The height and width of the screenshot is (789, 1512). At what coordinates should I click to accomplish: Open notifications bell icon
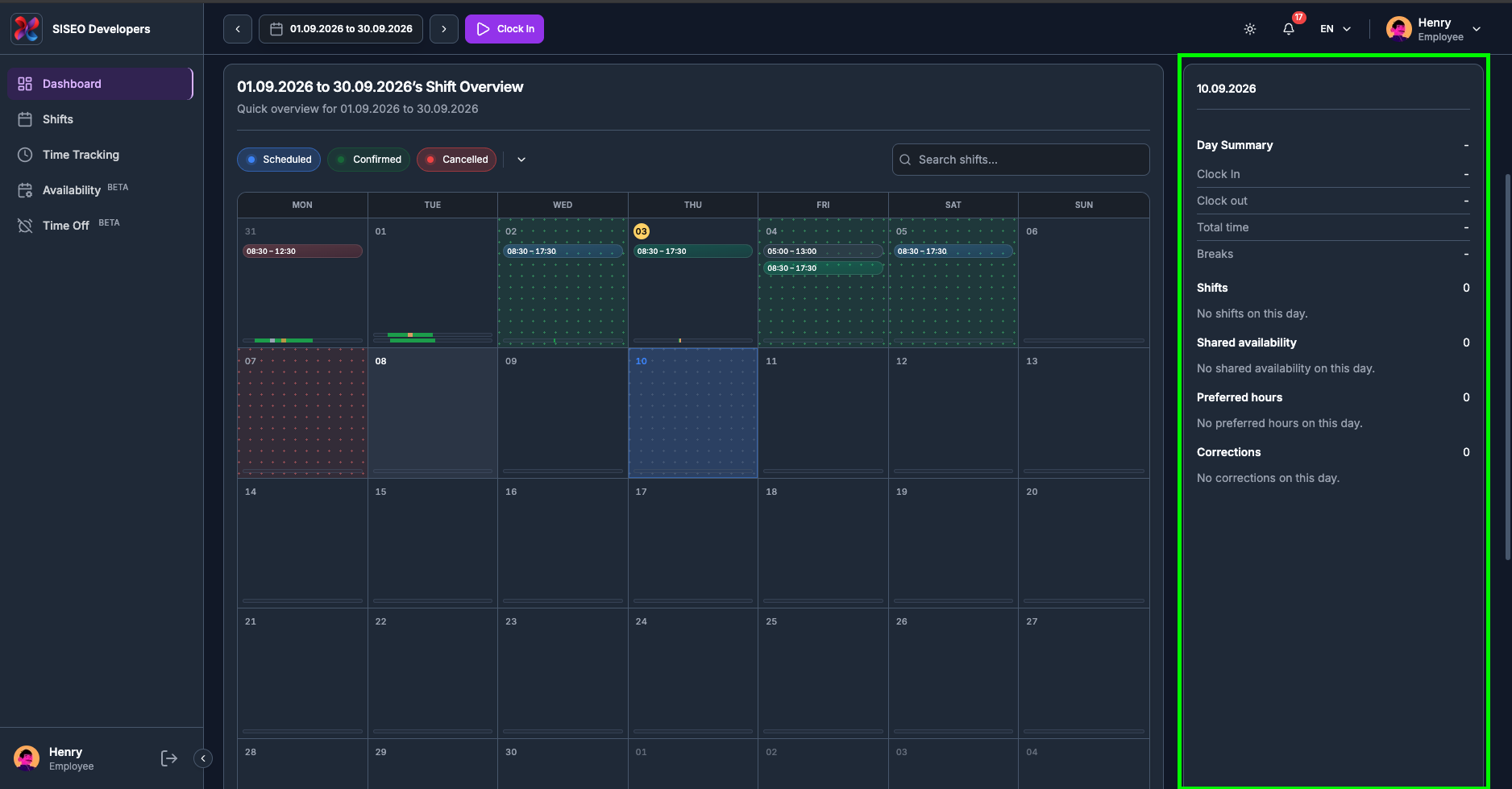coord(1289,29)
